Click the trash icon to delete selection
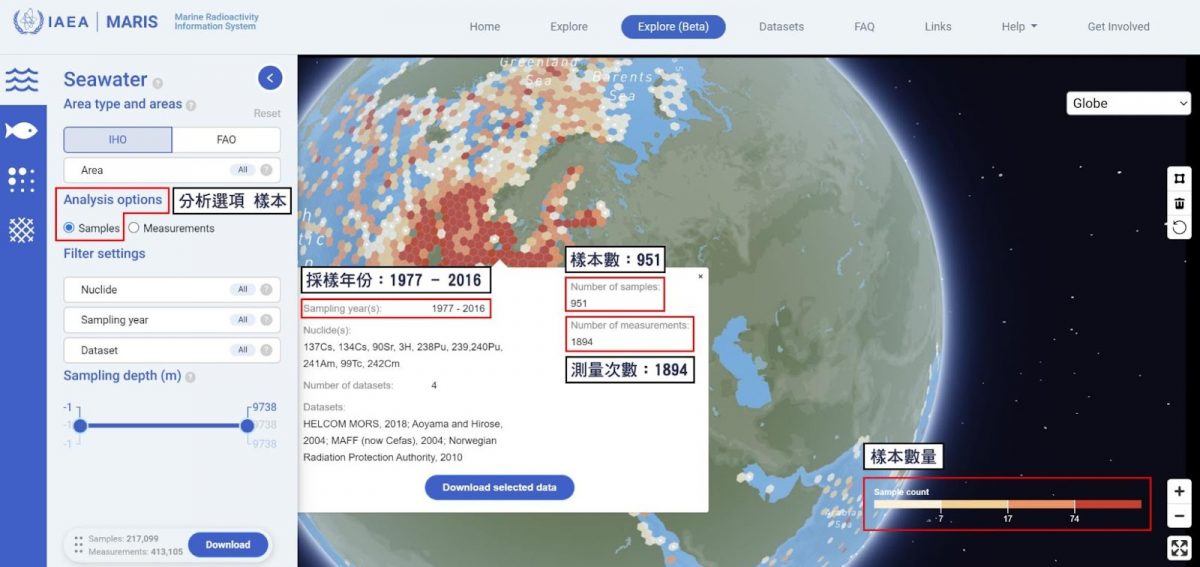1200x567 pixels. click(x=1179, y=203)
